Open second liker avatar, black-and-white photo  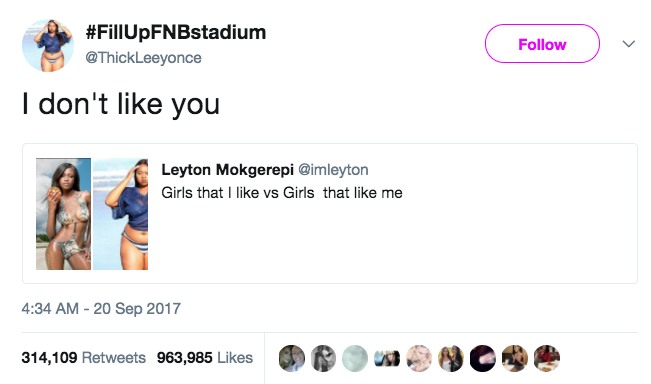click(x=323, y=358)
